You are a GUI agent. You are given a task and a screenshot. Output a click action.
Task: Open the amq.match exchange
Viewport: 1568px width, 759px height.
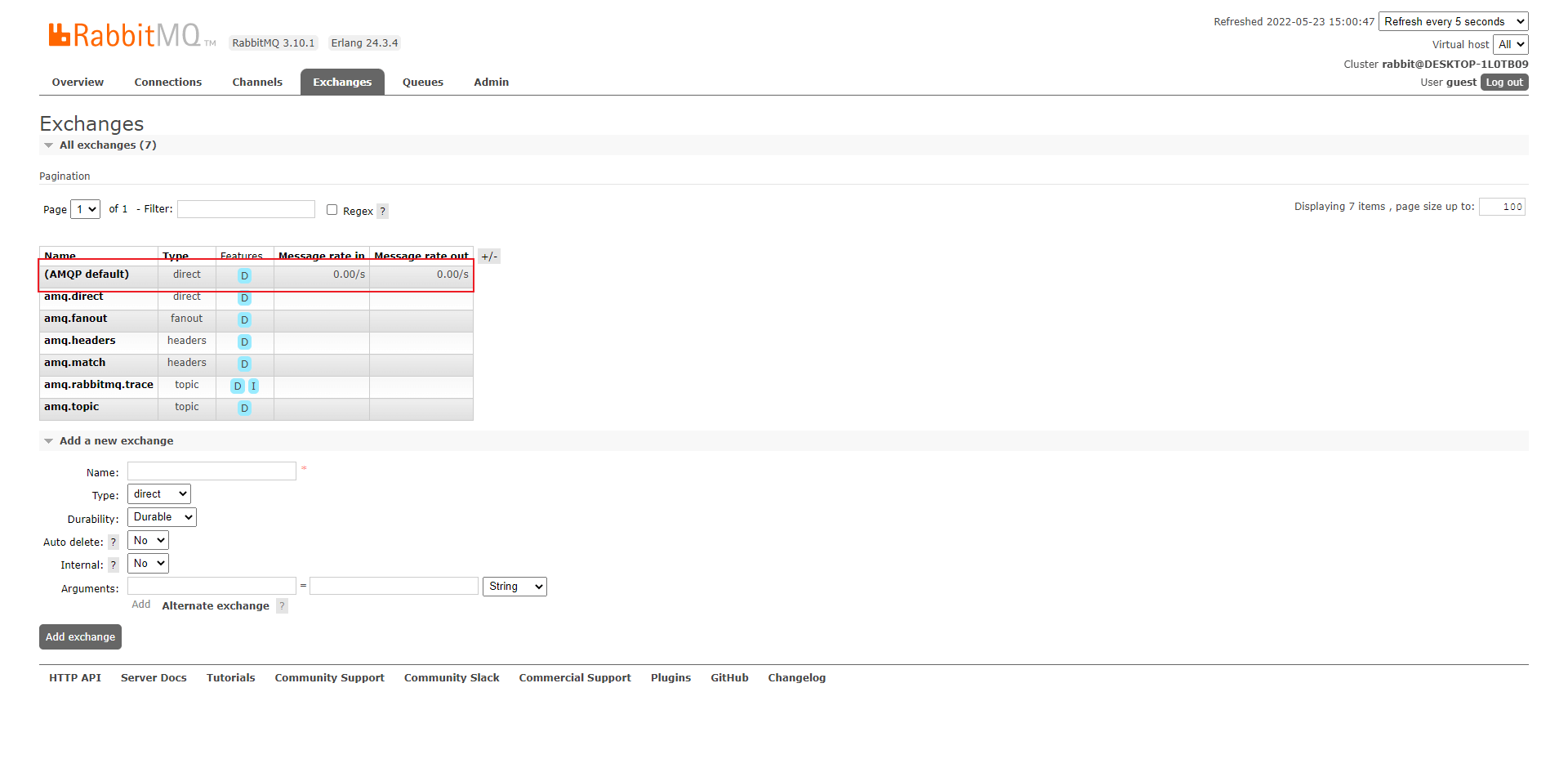click(74, 362)
